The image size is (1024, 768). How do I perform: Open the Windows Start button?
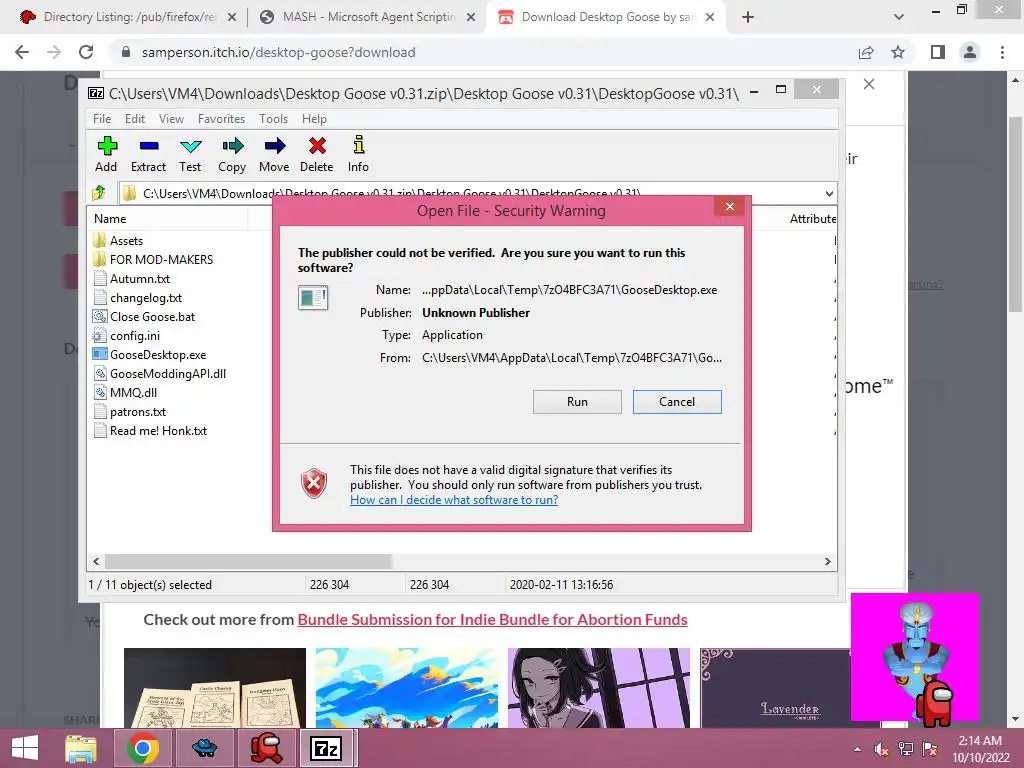tap(25, 748)
